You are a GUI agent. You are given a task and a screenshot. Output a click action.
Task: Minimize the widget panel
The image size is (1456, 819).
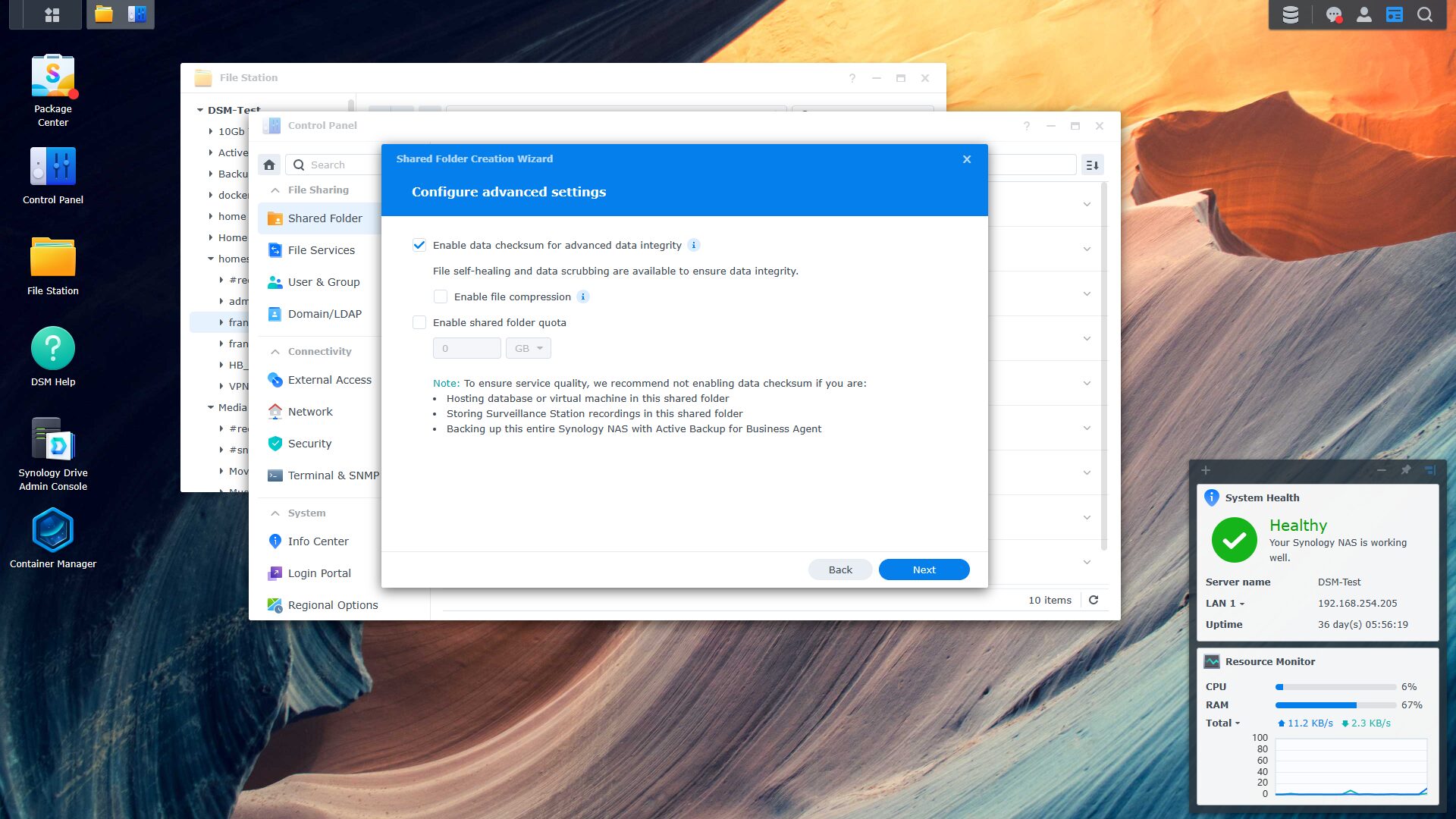click(x=1382, y=470)
